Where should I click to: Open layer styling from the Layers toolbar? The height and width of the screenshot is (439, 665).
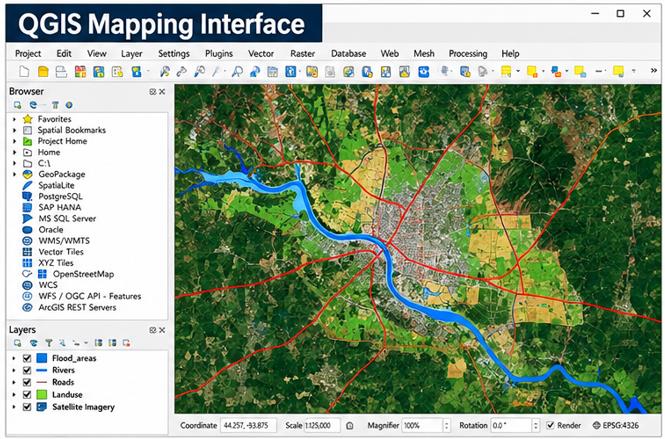[x=17, y=343]
